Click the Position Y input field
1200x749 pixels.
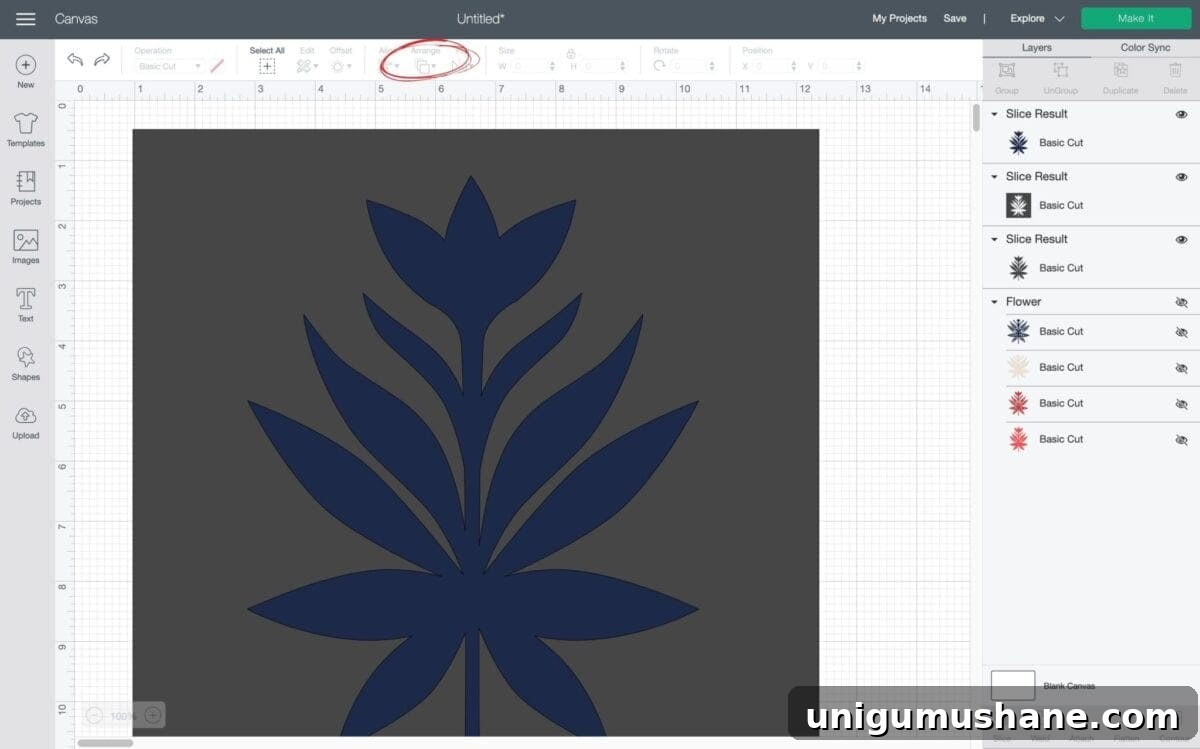[x=841, y=66]
